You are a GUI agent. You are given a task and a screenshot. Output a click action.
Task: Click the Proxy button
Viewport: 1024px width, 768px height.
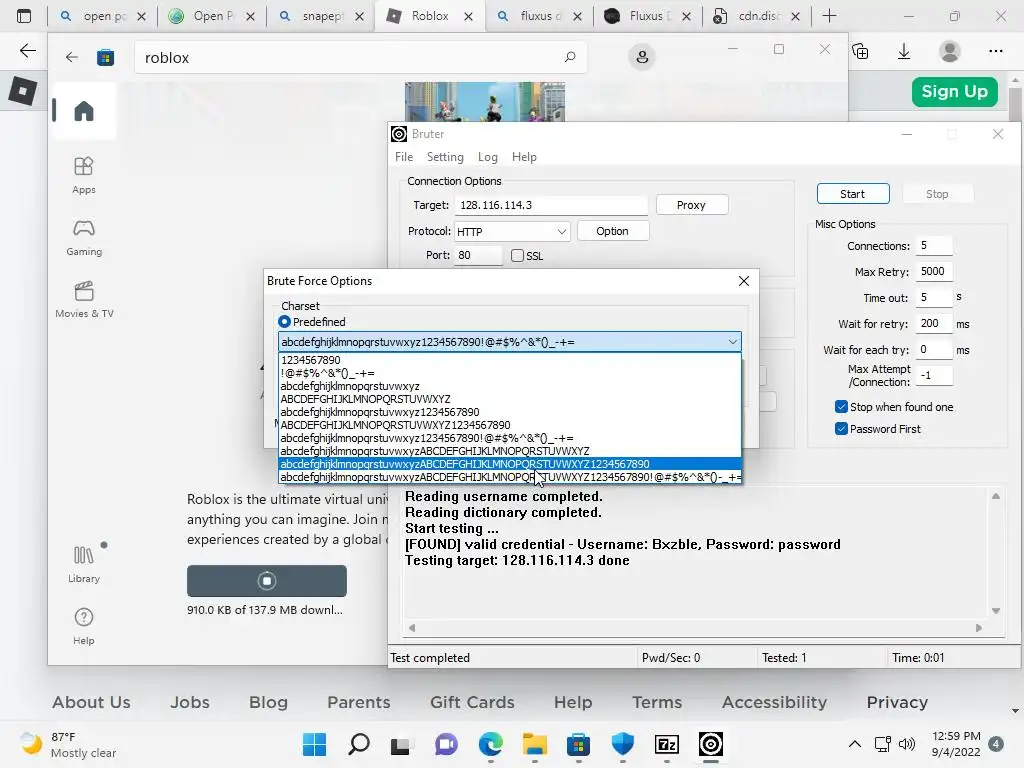[x=691, y=204]
